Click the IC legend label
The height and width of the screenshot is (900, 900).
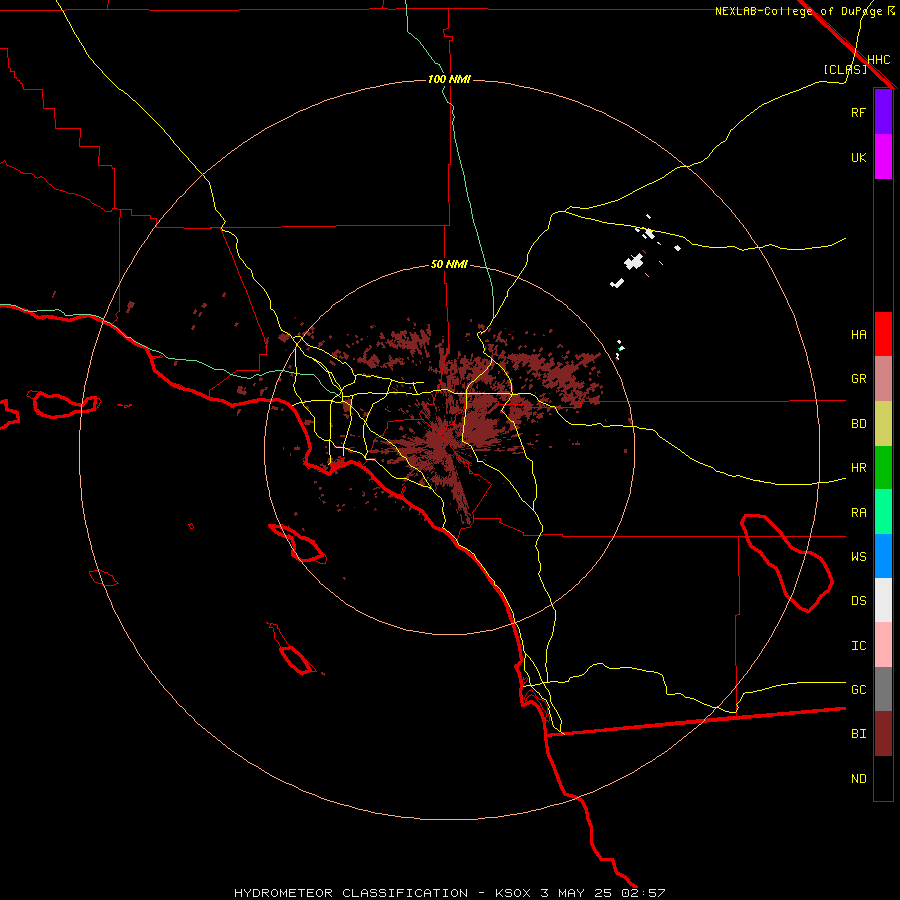pos(858,646)
